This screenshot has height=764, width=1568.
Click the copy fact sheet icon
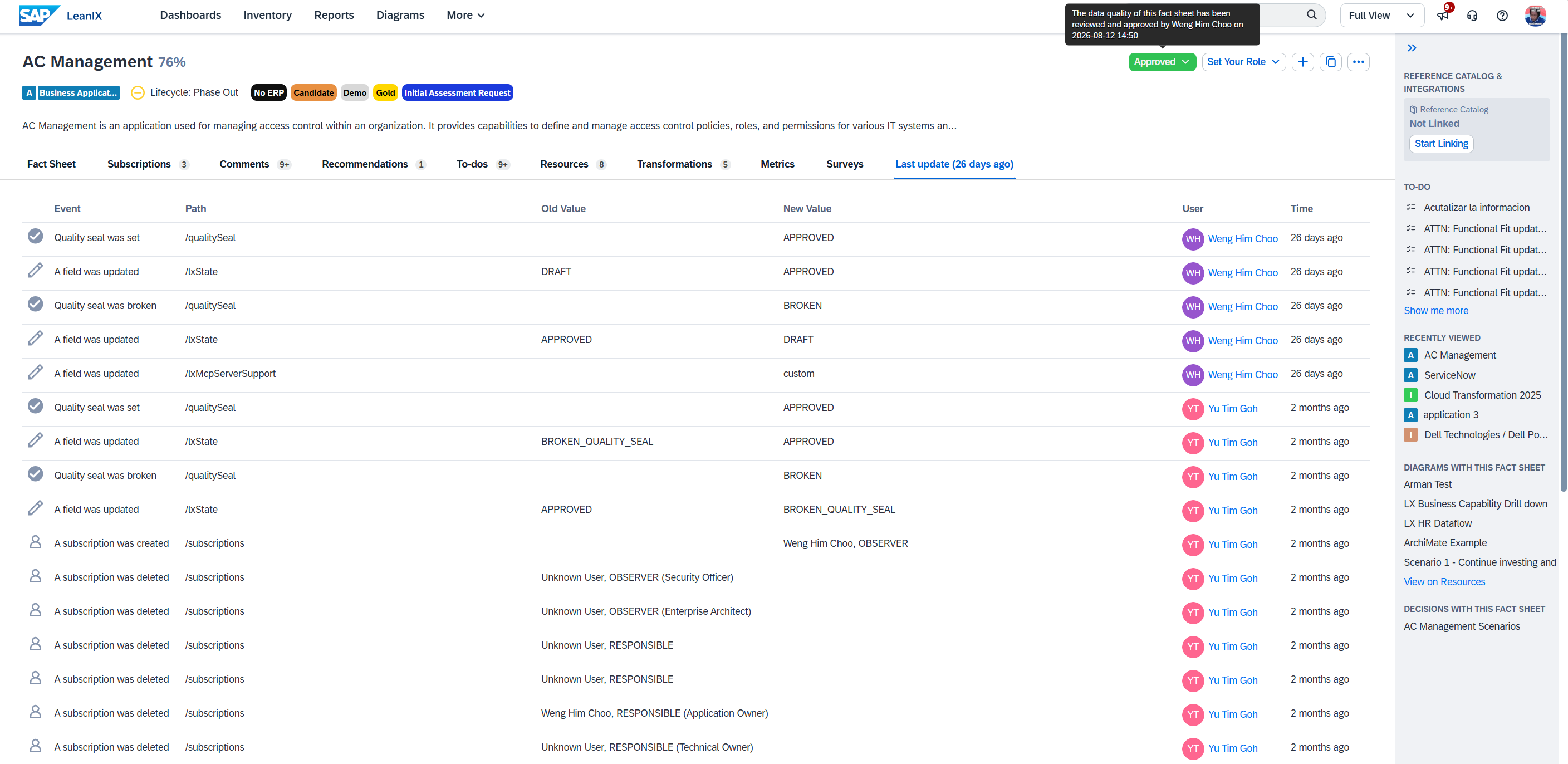[x=1330, y=61]
